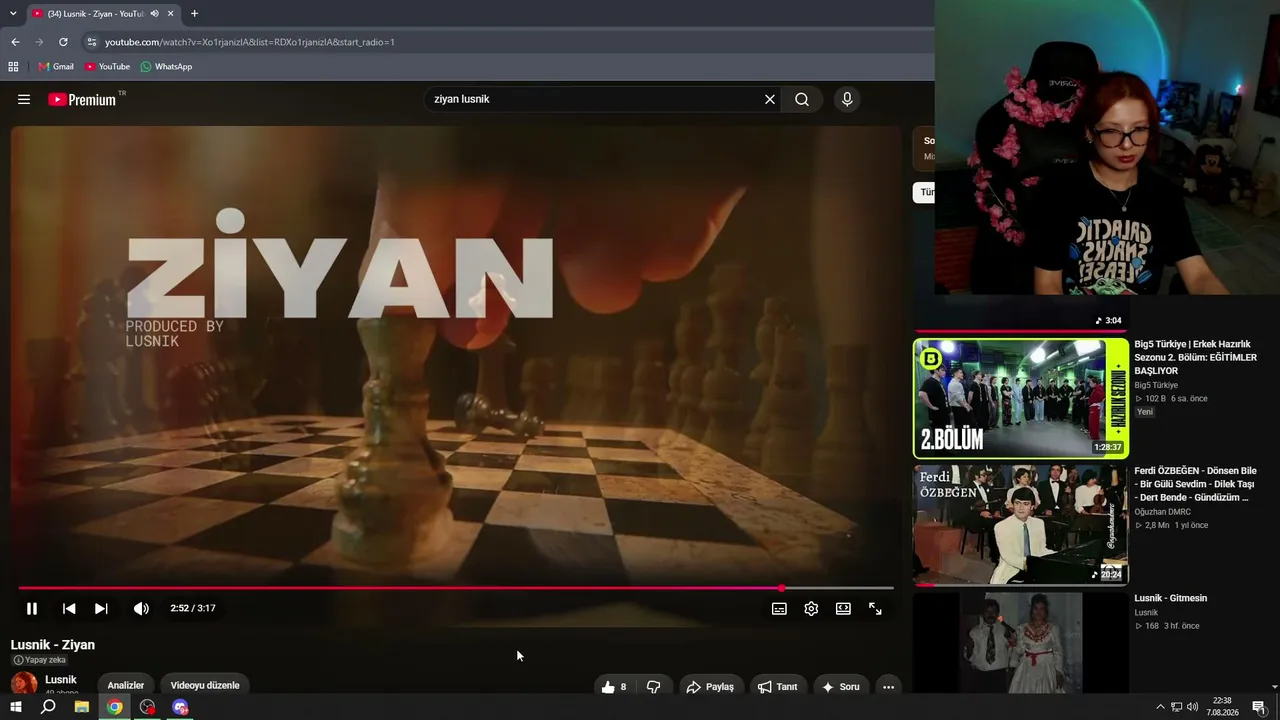Visit the Oğuzhan DMRC channel name
The height and width of the screenshot is (720, 1280).
click(1162, 512)
